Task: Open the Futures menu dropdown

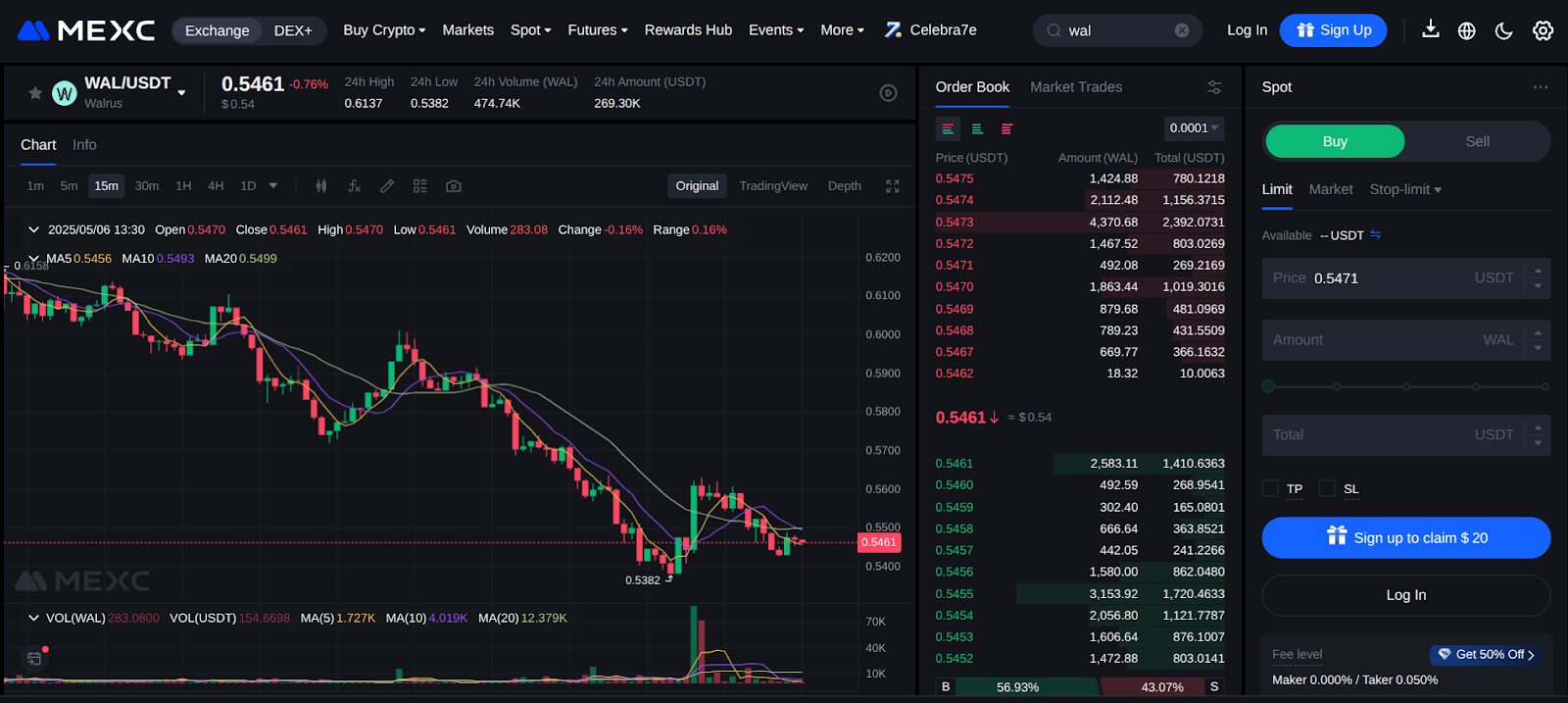Action: [x=598, y=30]
